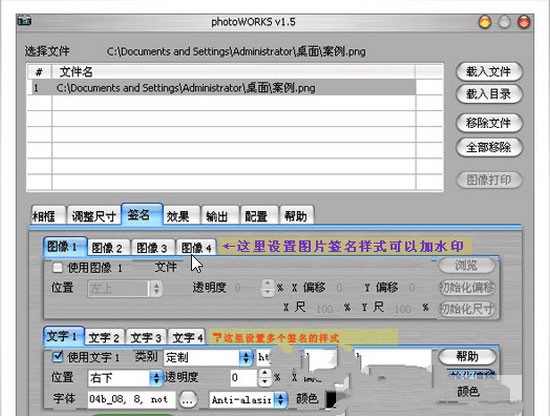Click the text 透明度 value field
The width and height of the screenshot is (550, 416).
pos(243,378)
